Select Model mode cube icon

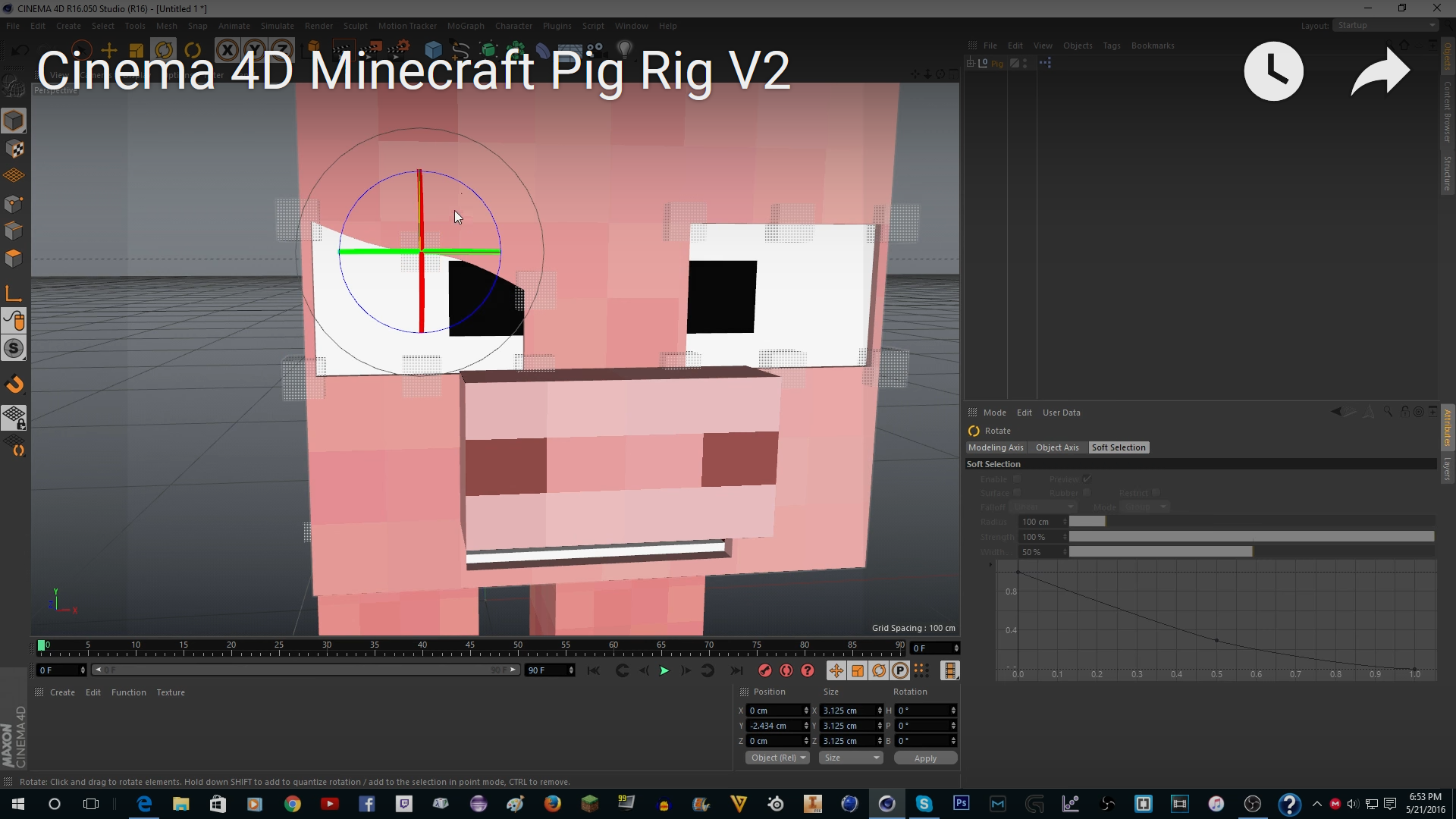click(x=14, y=121)
